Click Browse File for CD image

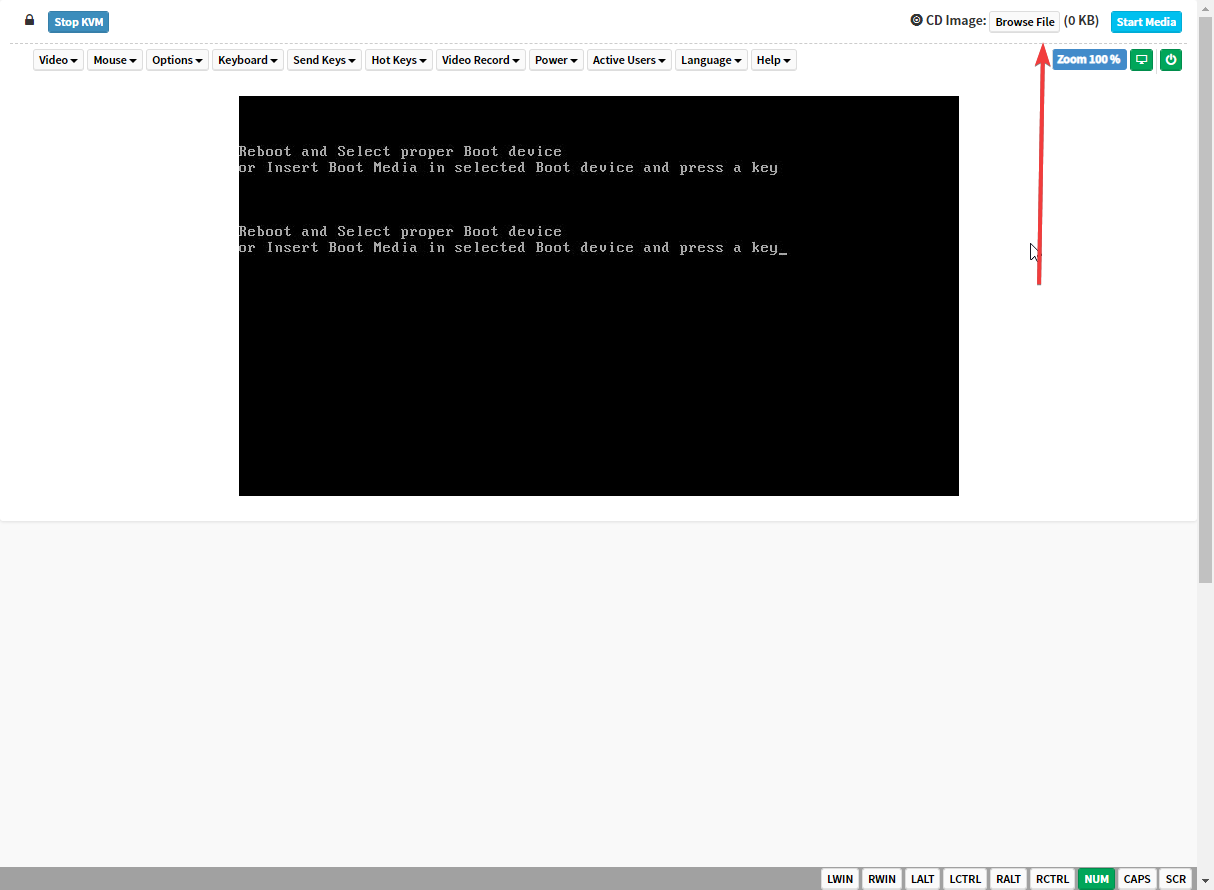(x=1024, y=22)
